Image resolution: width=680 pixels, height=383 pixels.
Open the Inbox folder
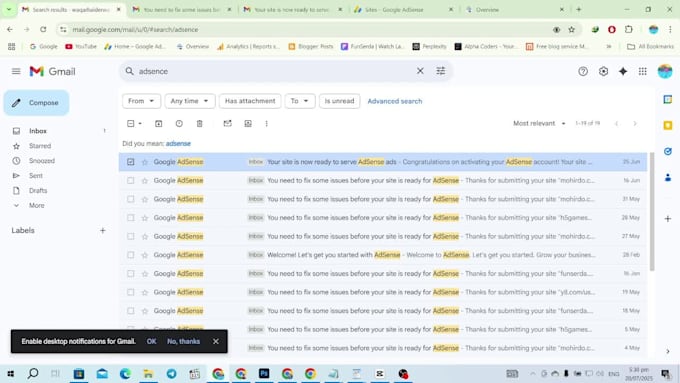(38, 131)
